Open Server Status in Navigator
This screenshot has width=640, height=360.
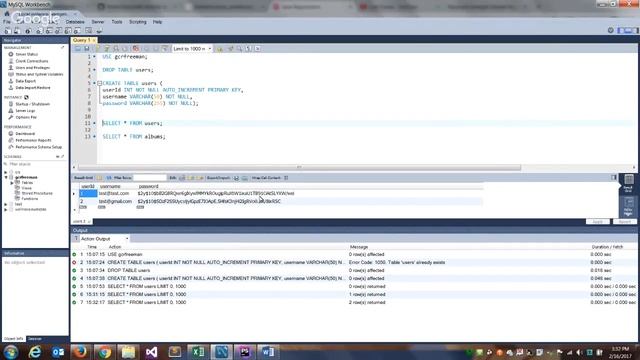[27, 54]
